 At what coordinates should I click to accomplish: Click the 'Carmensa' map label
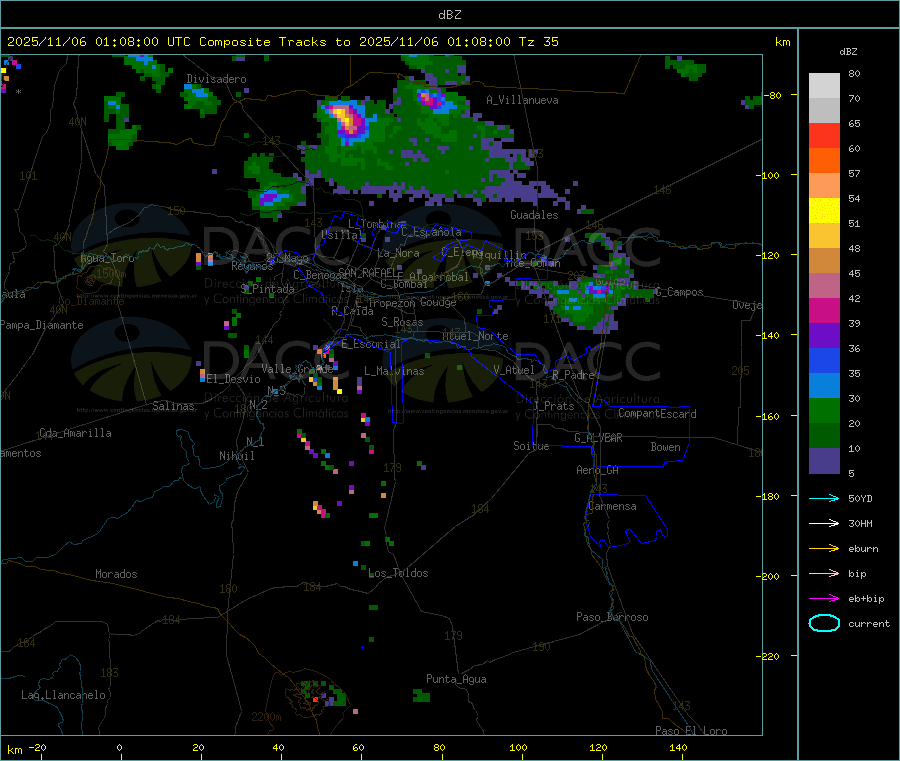tap(612, 506)
